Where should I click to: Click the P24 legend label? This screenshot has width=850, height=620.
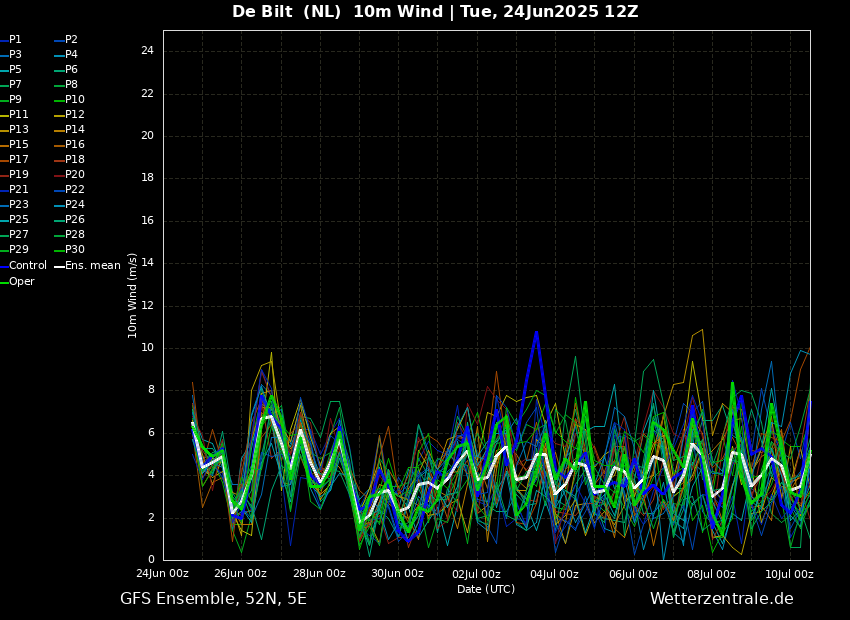[x=74, y=205]
